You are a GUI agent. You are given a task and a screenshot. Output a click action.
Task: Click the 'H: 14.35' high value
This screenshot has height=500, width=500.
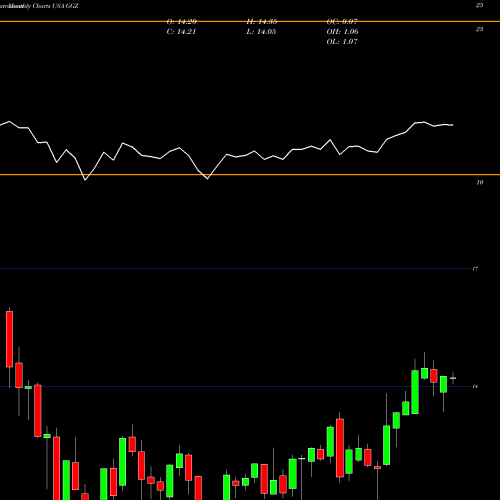(262, 22)
